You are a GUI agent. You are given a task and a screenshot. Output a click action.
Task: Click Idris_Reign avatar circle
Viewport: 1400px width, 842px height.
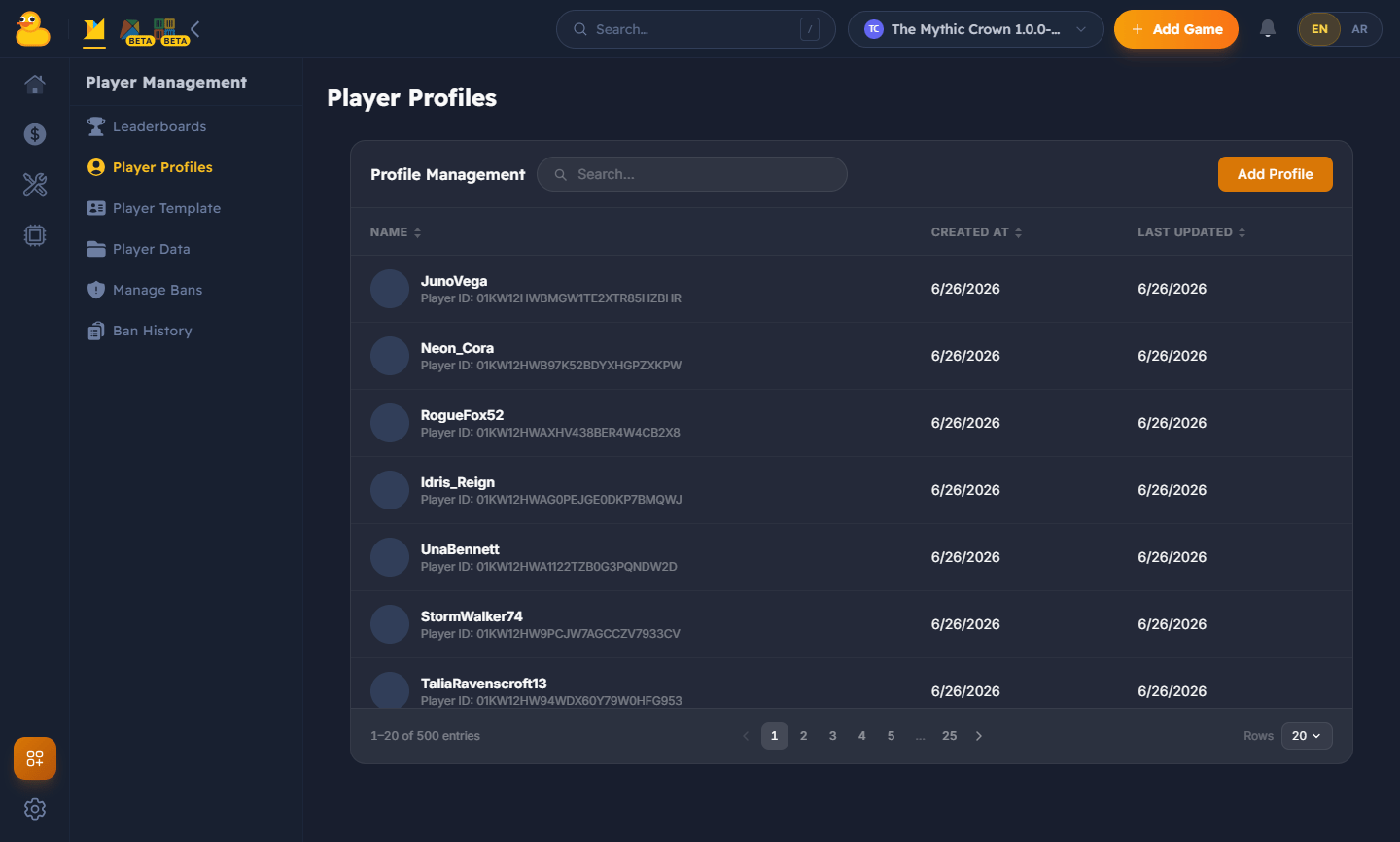point(390,490)
